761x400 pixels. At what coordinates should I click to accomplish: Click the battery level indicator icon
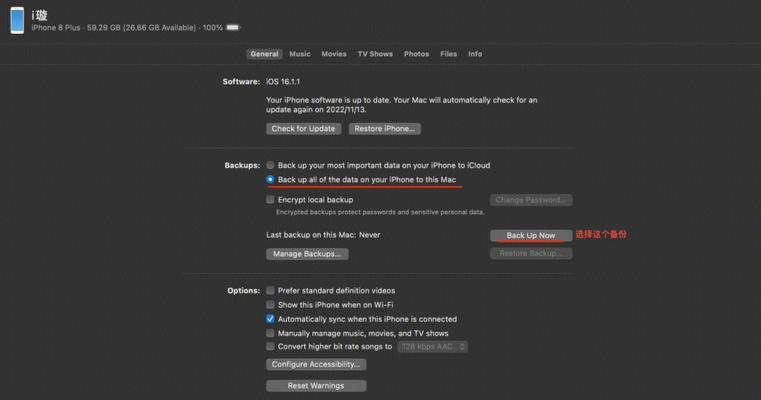tap(233, 28)
